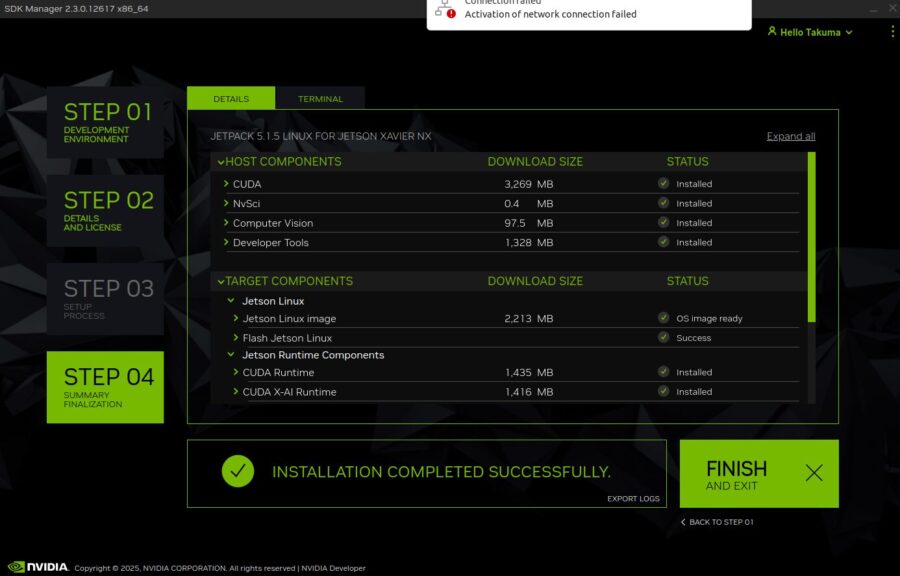Click the user profile icon beside Hello Takuma
This screenshot has height=576, width=900.
(x=772, y=32)
